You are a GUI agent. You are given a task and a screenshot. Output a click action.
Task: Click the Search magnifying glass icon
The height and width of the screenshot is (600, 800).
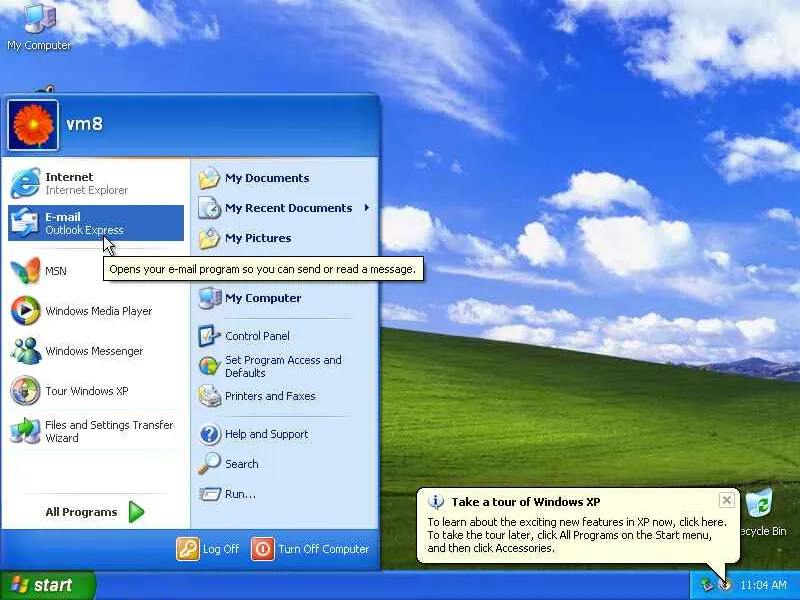[209, 464]
